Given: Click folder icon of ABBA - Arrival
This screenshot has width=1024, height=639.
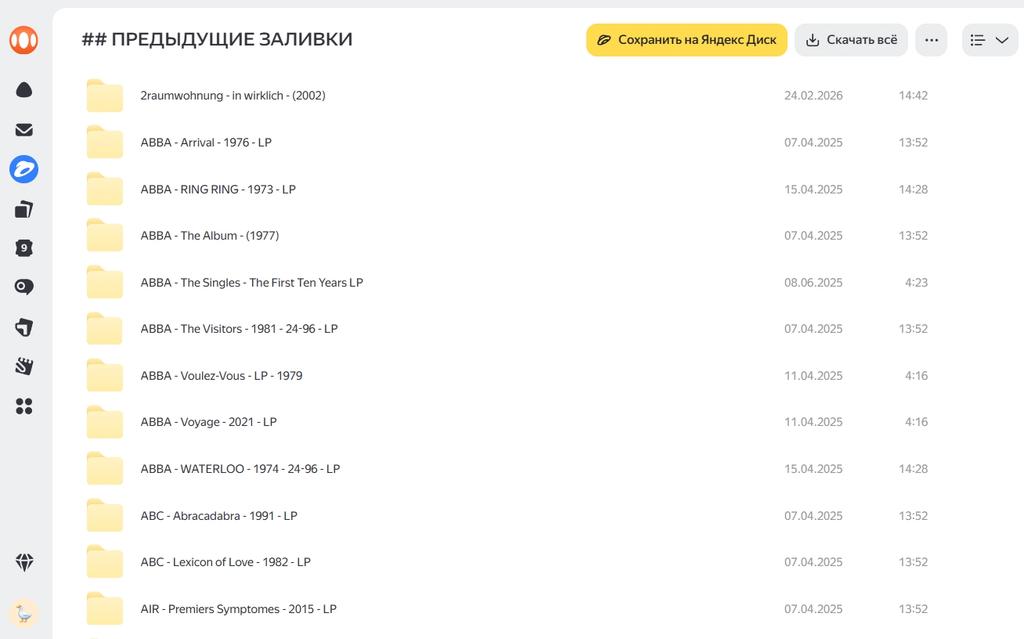Looking at the screenshot, I should tap(104, 142).
